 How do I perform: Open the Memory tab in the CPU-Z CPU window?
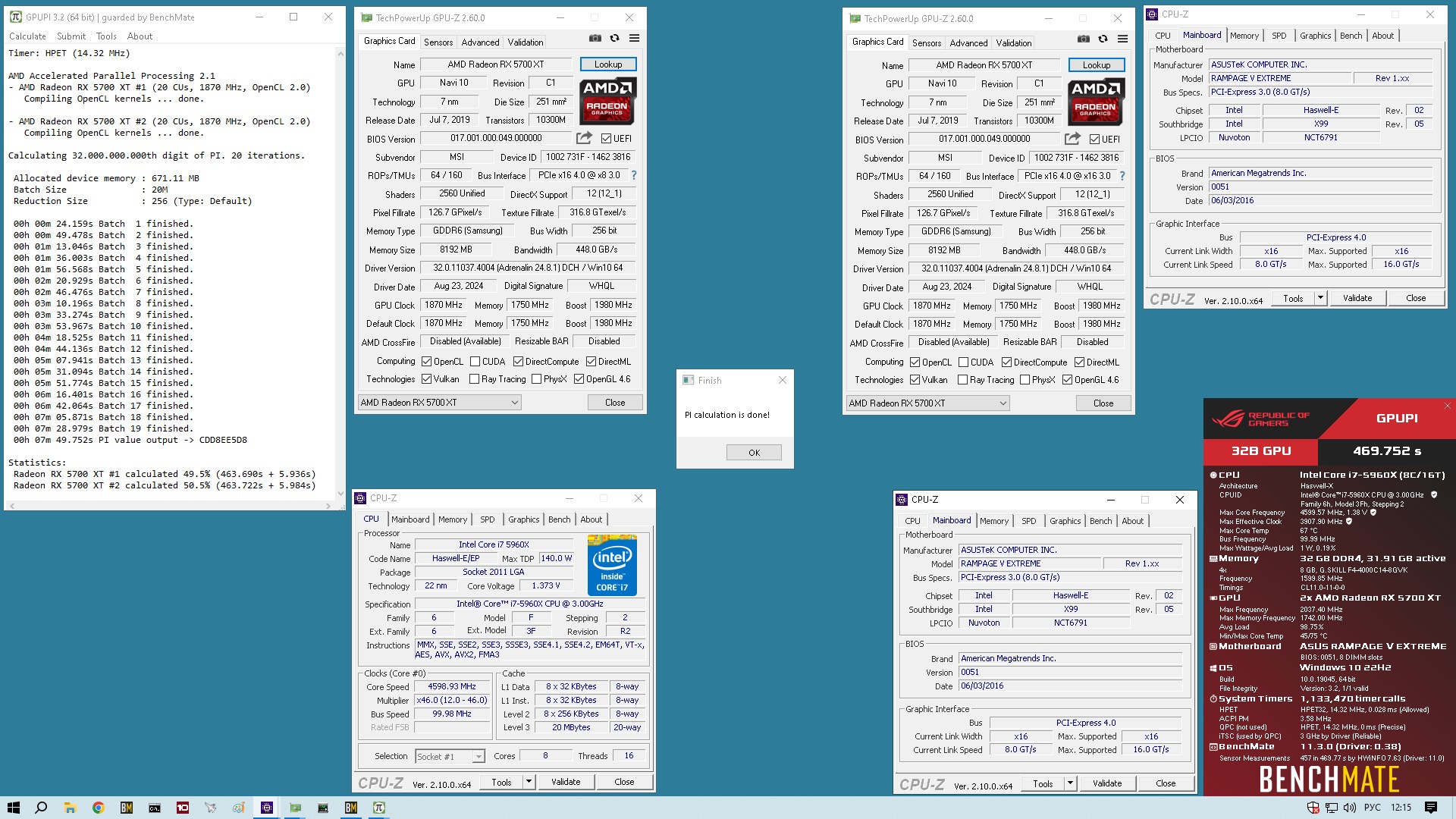(453, 519)
